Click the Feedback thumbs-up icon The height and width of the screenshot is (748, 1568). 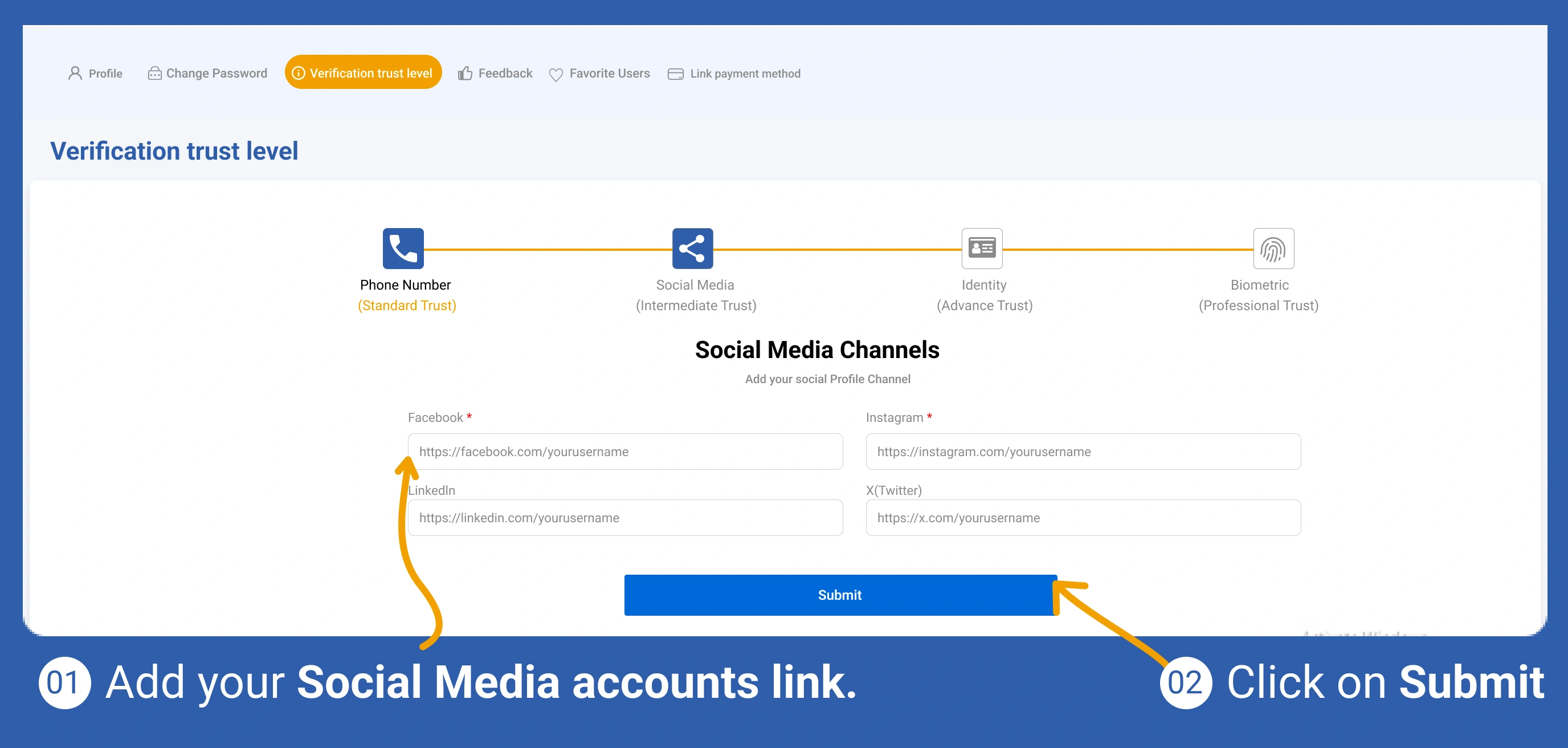pyautogui.click(x=465, y=73)
